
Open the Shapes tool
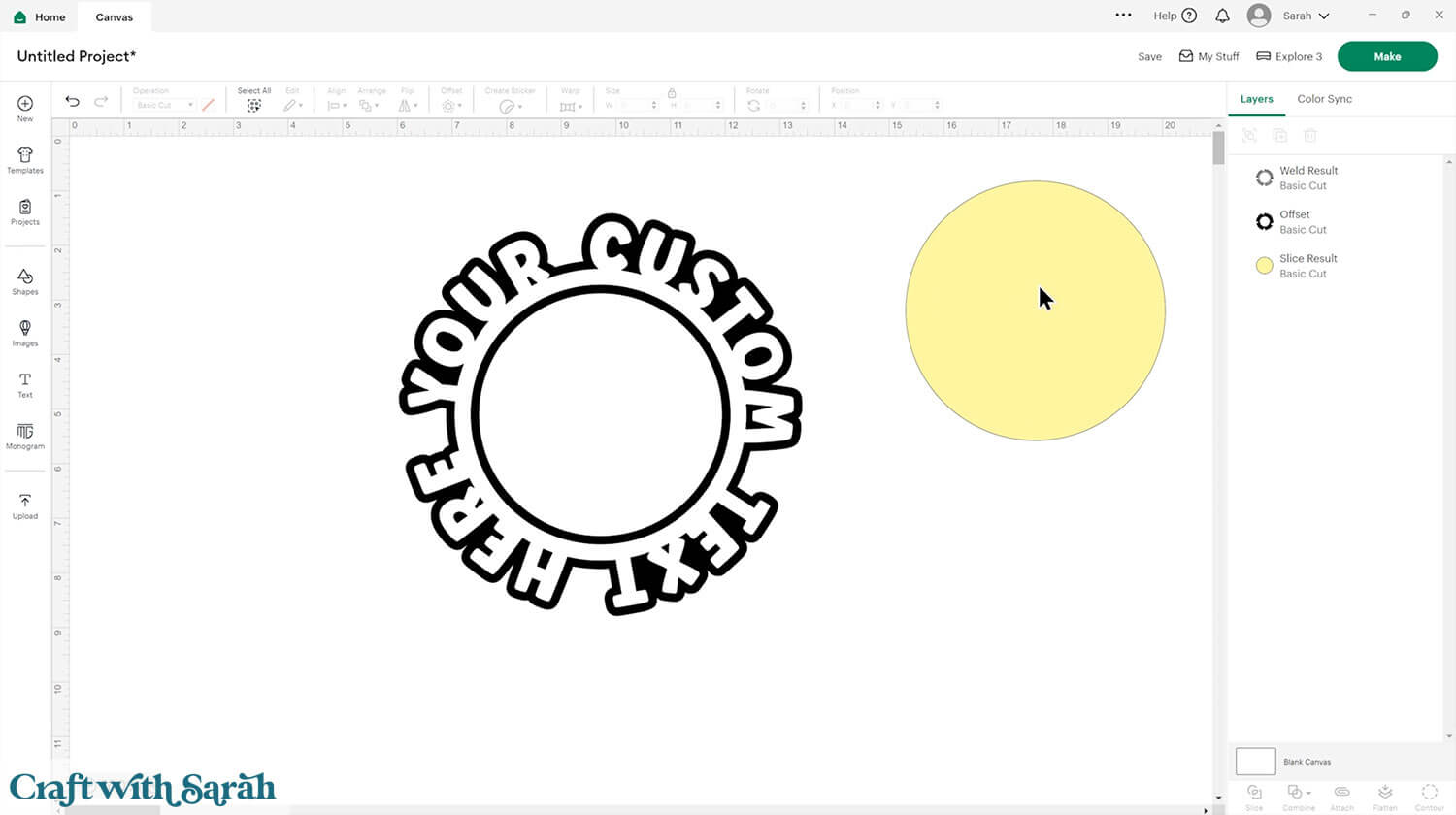click(x=25, y=281)
